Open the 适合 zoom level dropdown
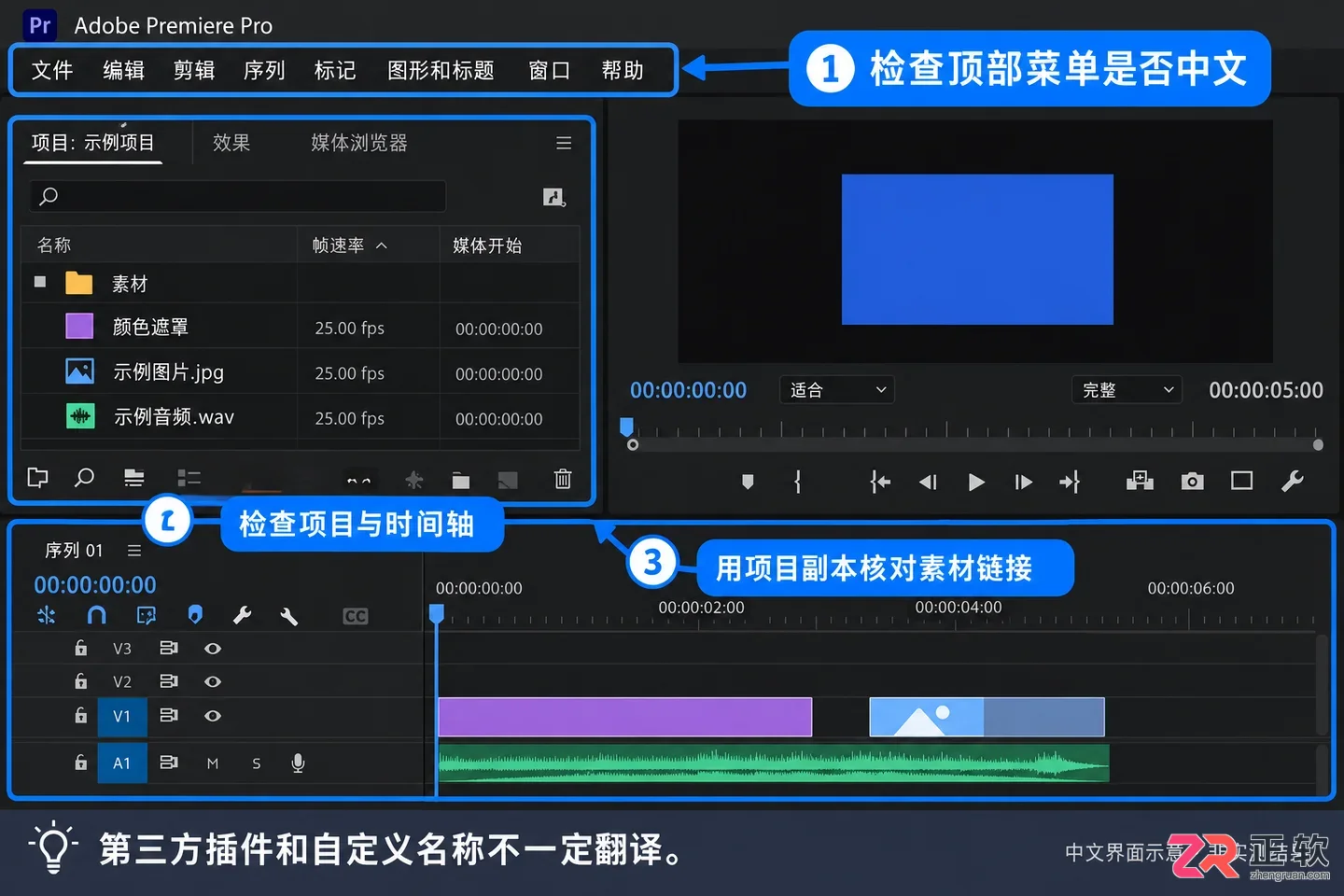The height and width of the screenshot is (896, 1344). 837,389
